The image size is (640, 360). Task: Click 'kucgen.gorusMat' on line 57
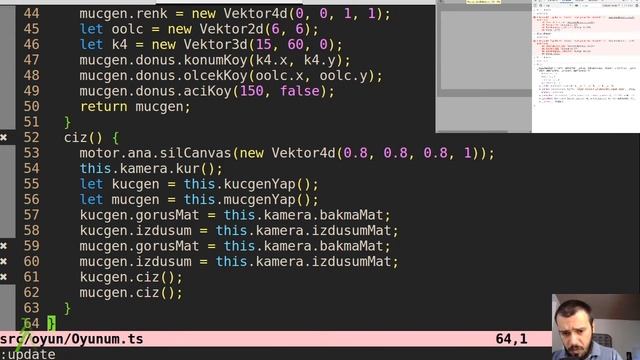pyautogui.click(x=139, y=215)
